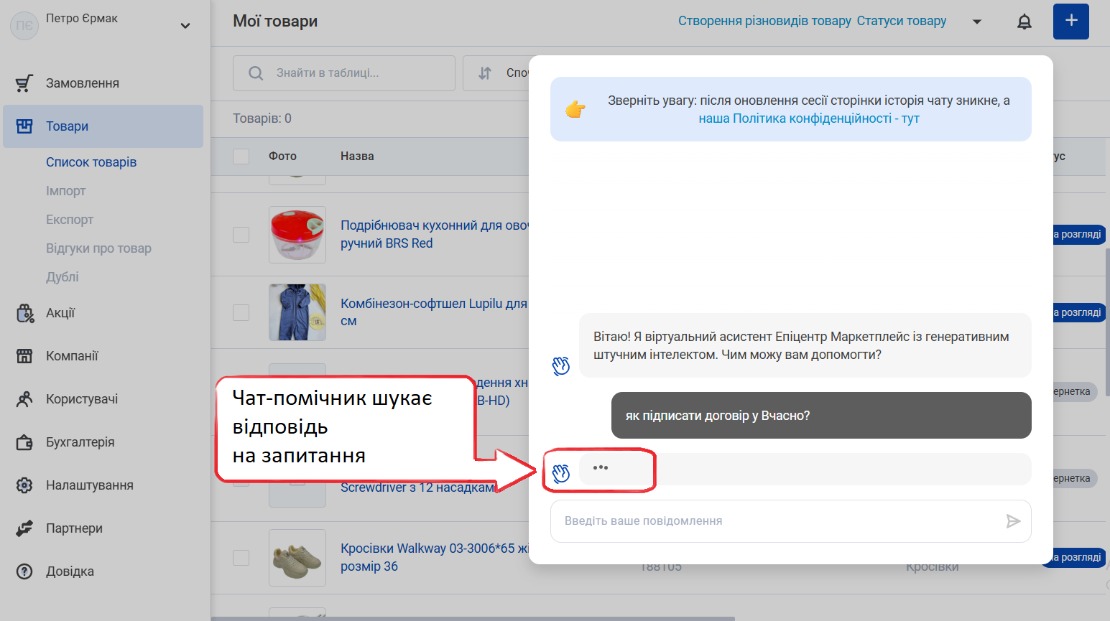Check the box for Подрібнювач кухонний product
The width and height of the screenshot is (1110, 621).
(241, 234)
